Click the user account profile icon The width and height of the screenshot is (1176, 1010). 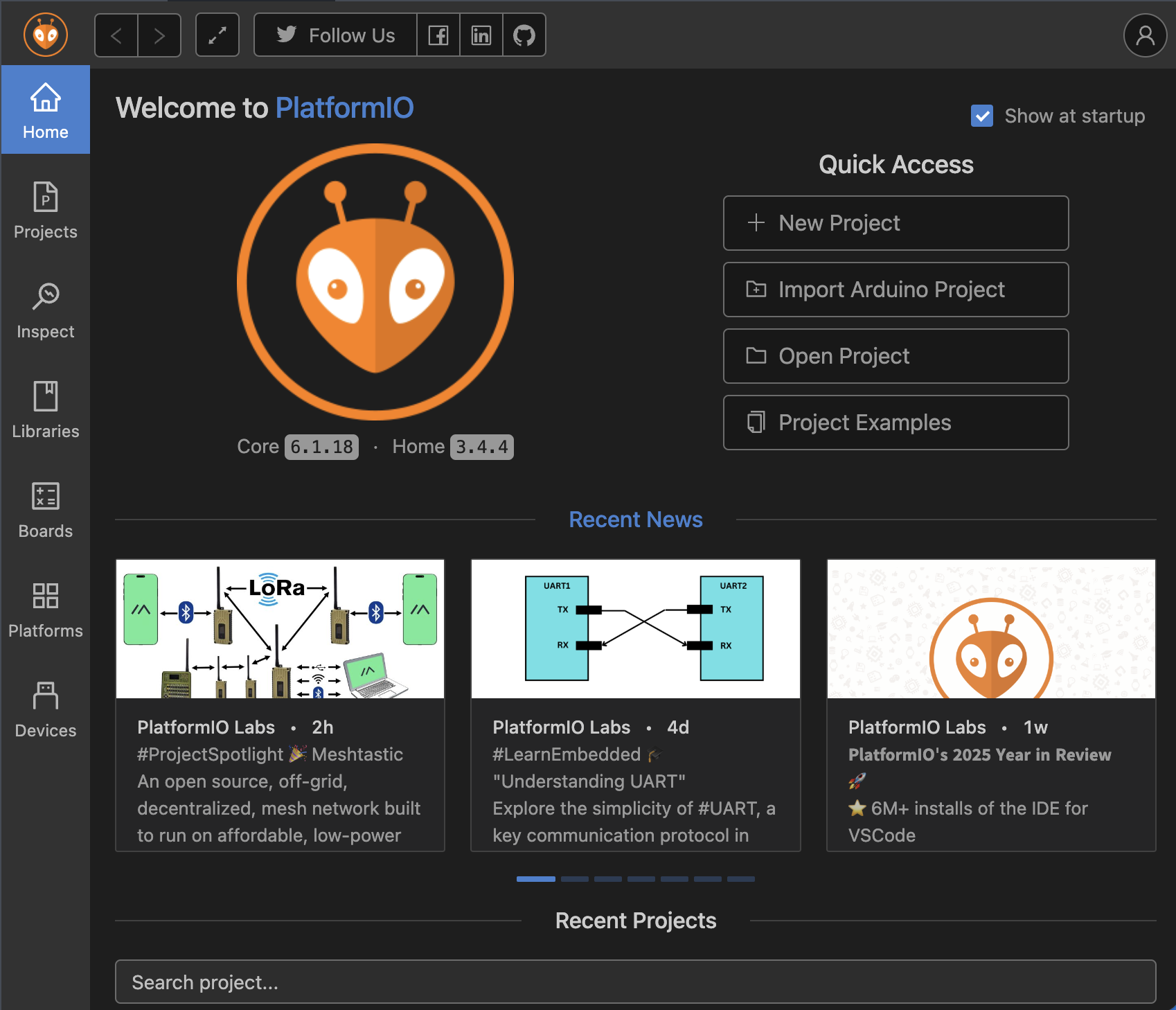coord(1145,35)
